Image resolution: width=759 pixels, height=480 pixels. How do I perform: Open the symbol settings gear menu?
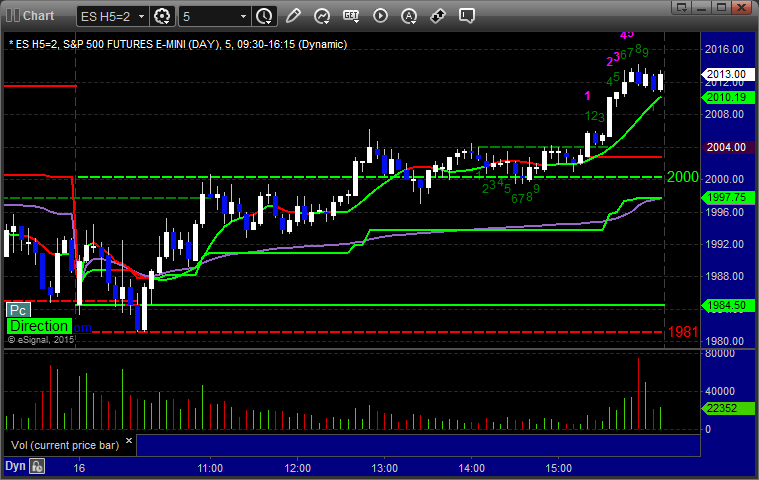coord(162,16)
